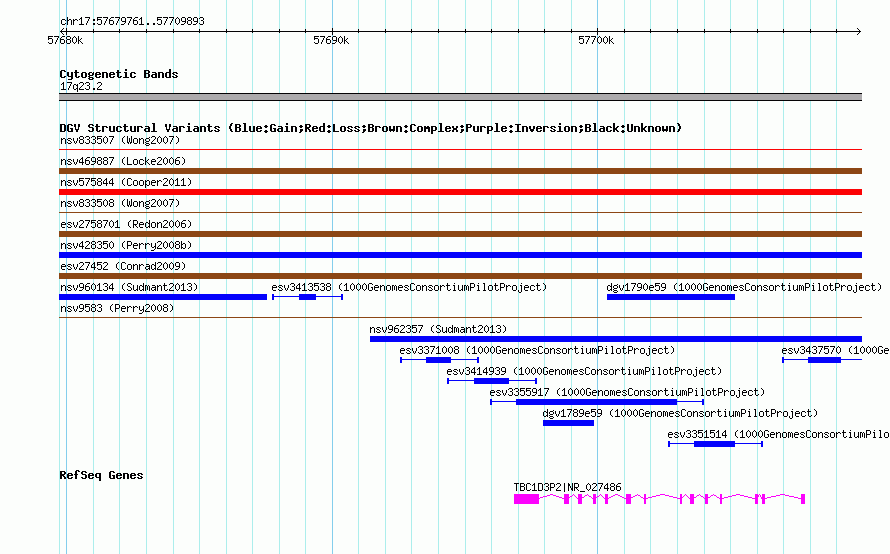The height and width of the screenshot is (554, 890).
Task: Select the esv3351514 variant glyph bar
Action: (715, 444)
